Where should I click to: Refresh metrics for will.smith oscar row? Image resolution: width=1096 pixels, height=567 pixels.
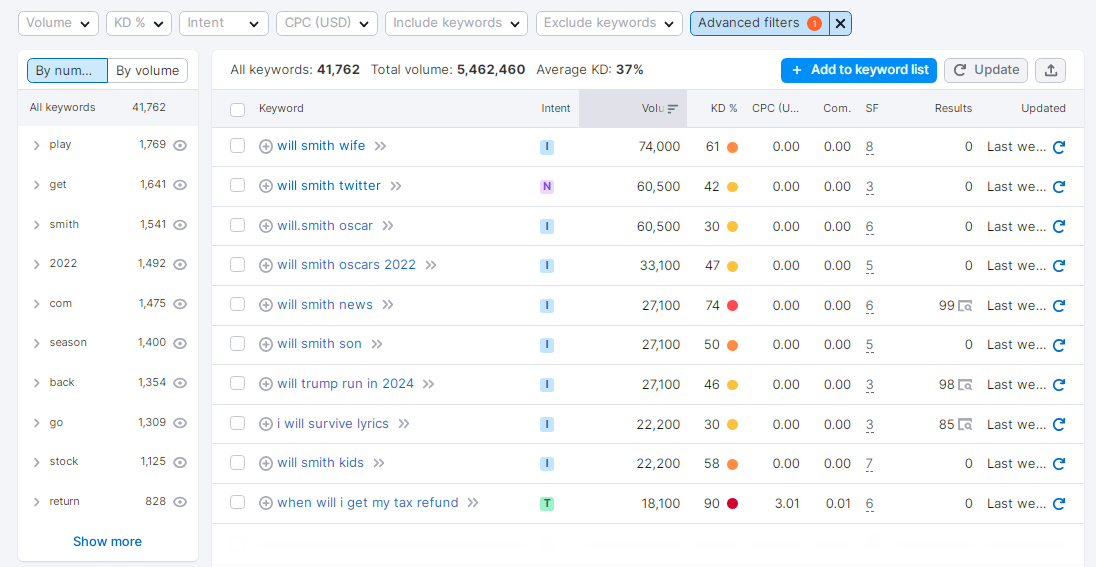[x=1058, y=227]
